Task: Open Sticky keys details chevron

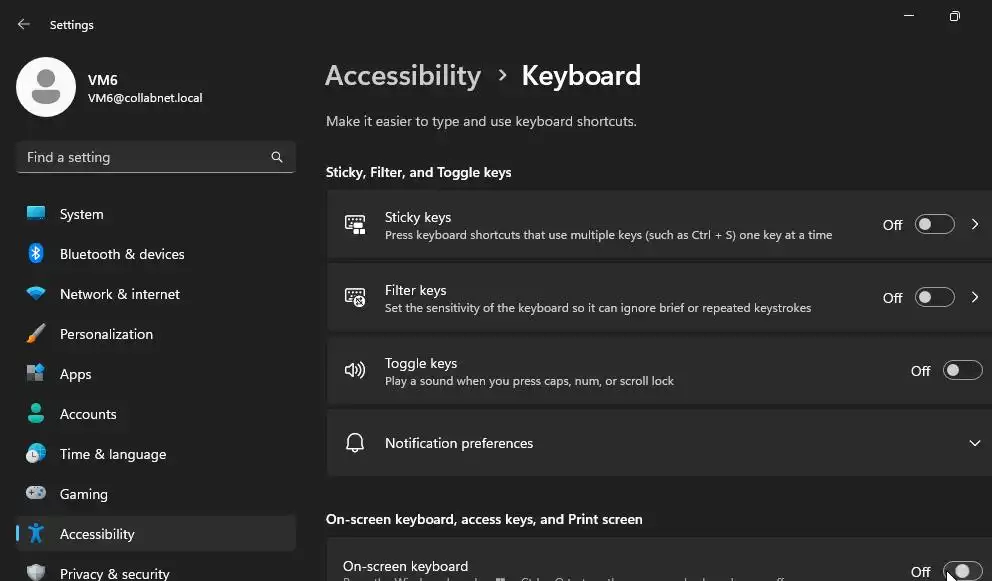Action: click(x=975, y=225)
